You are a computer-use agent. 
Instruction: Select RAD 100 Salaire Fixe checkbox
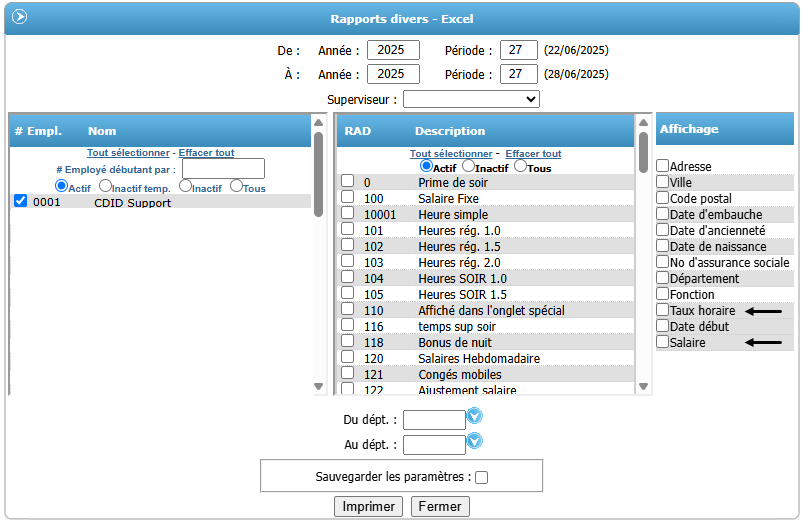[347, 198]
